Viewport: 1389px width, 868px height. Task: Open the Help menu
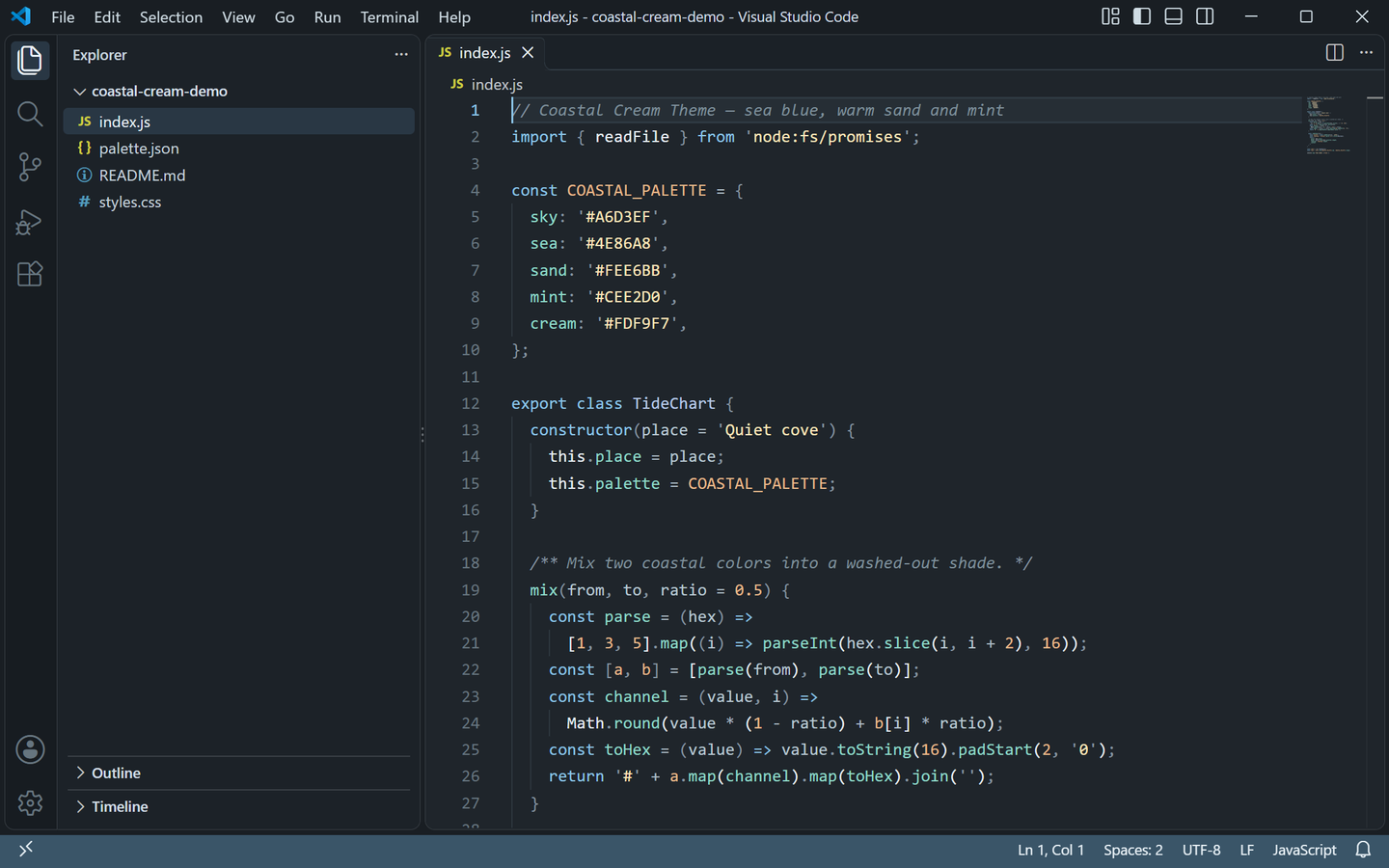(x=454, y=16)
